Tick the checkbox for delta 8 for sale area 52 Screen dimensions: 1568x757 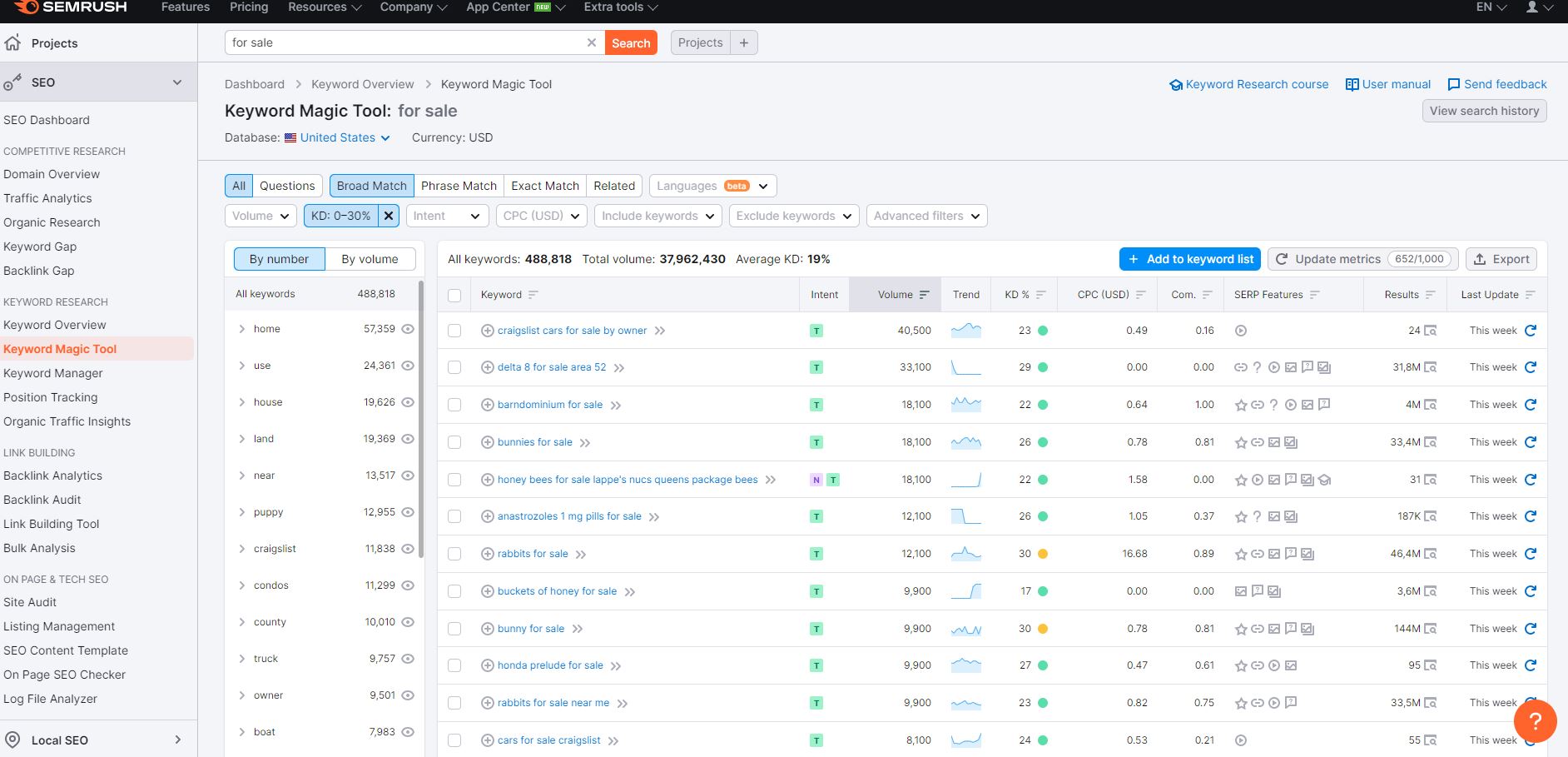(454, 367)
